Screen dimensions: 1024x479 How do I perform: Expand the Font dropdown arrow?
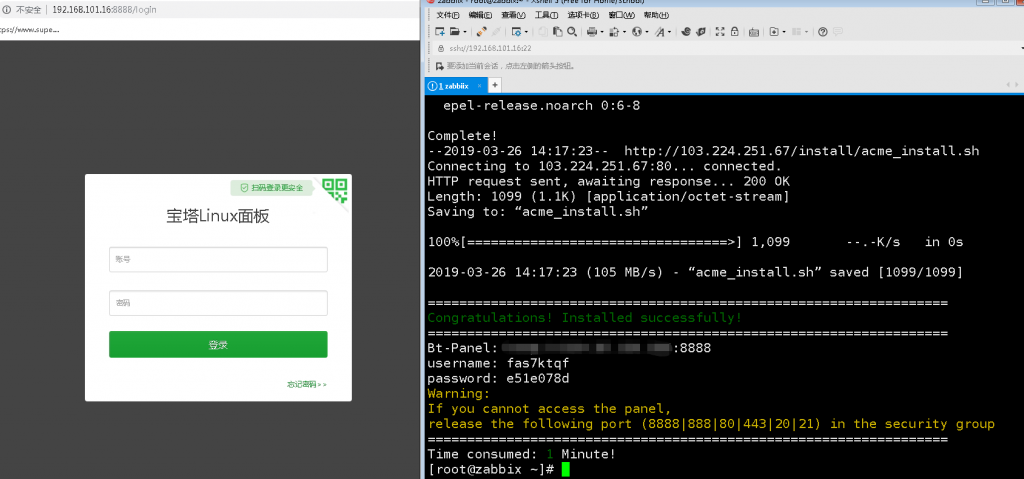pyautogui.click(x=669, y=31)
